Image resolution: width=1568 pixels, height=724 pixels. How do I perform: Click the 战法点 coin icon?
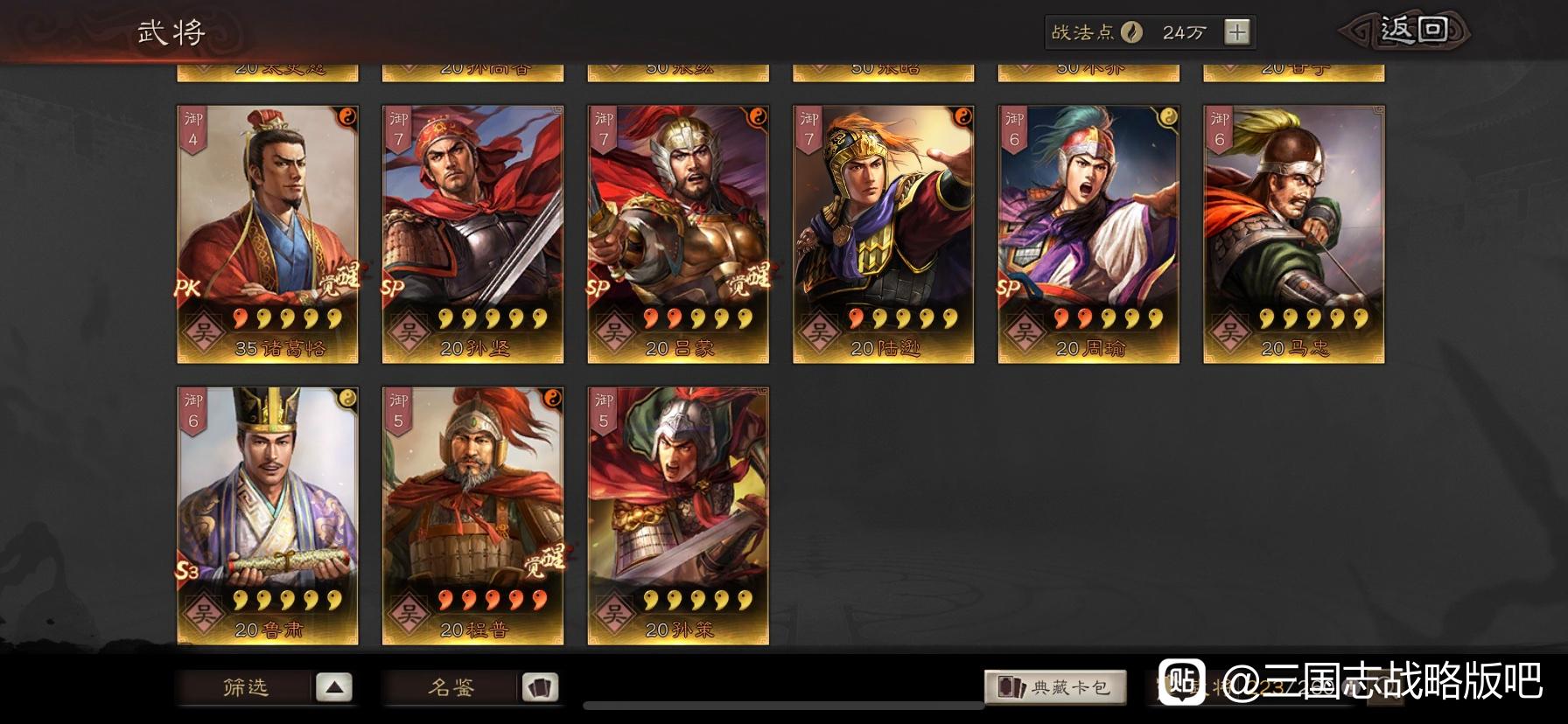pos(1132,32)
